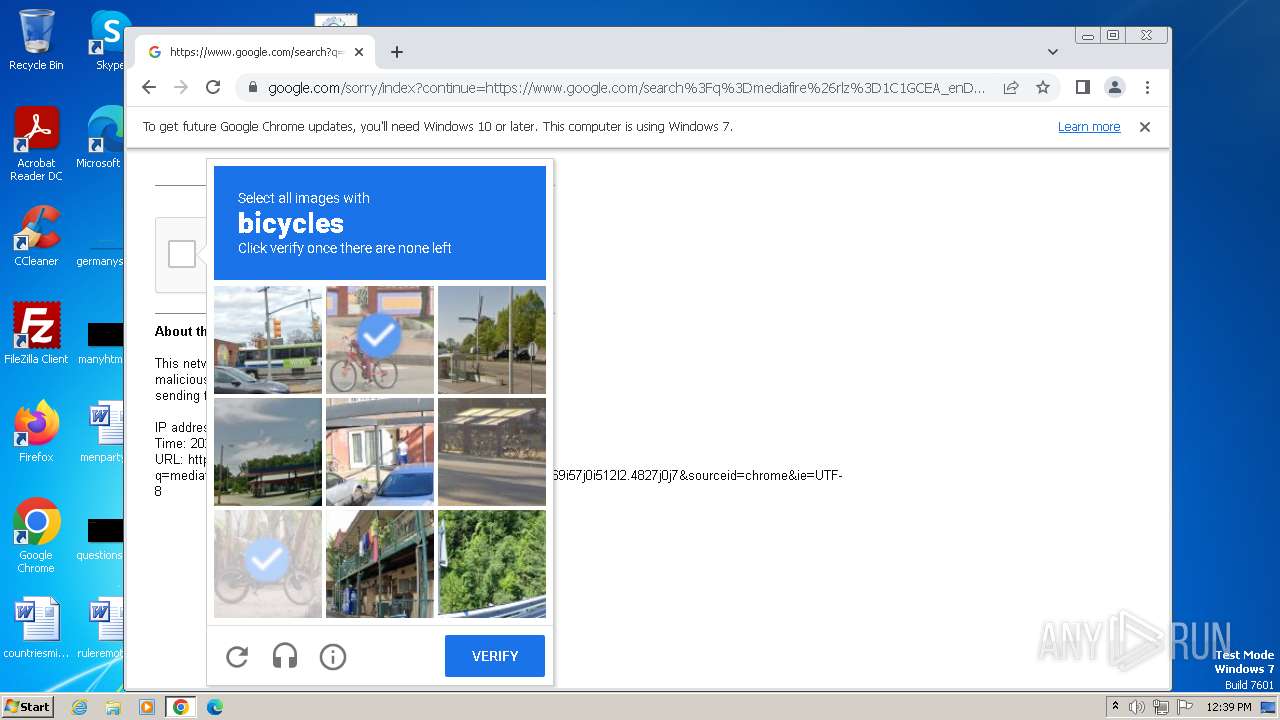Select the blue car near house tile
Image resolution: width=1280 pixels, height=720 pixels.
coord(380,452)
